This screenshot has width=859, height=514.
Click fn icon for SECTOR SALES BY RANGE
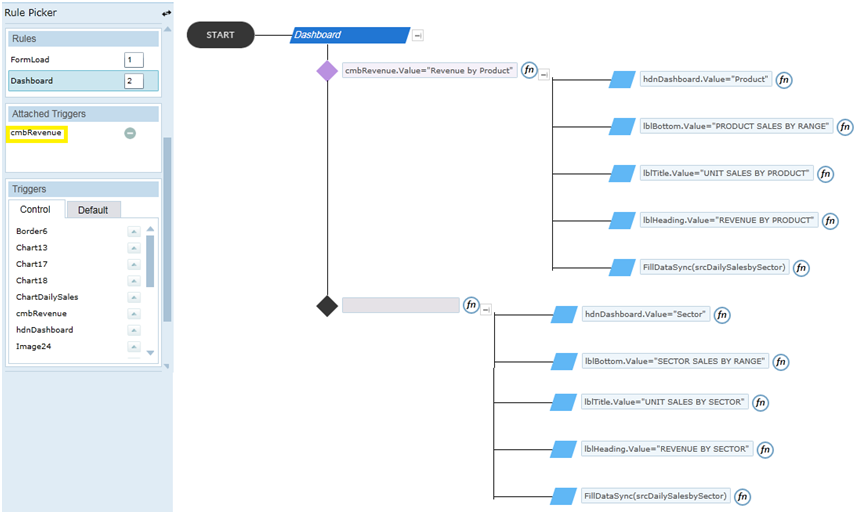[x=781, y=362]
